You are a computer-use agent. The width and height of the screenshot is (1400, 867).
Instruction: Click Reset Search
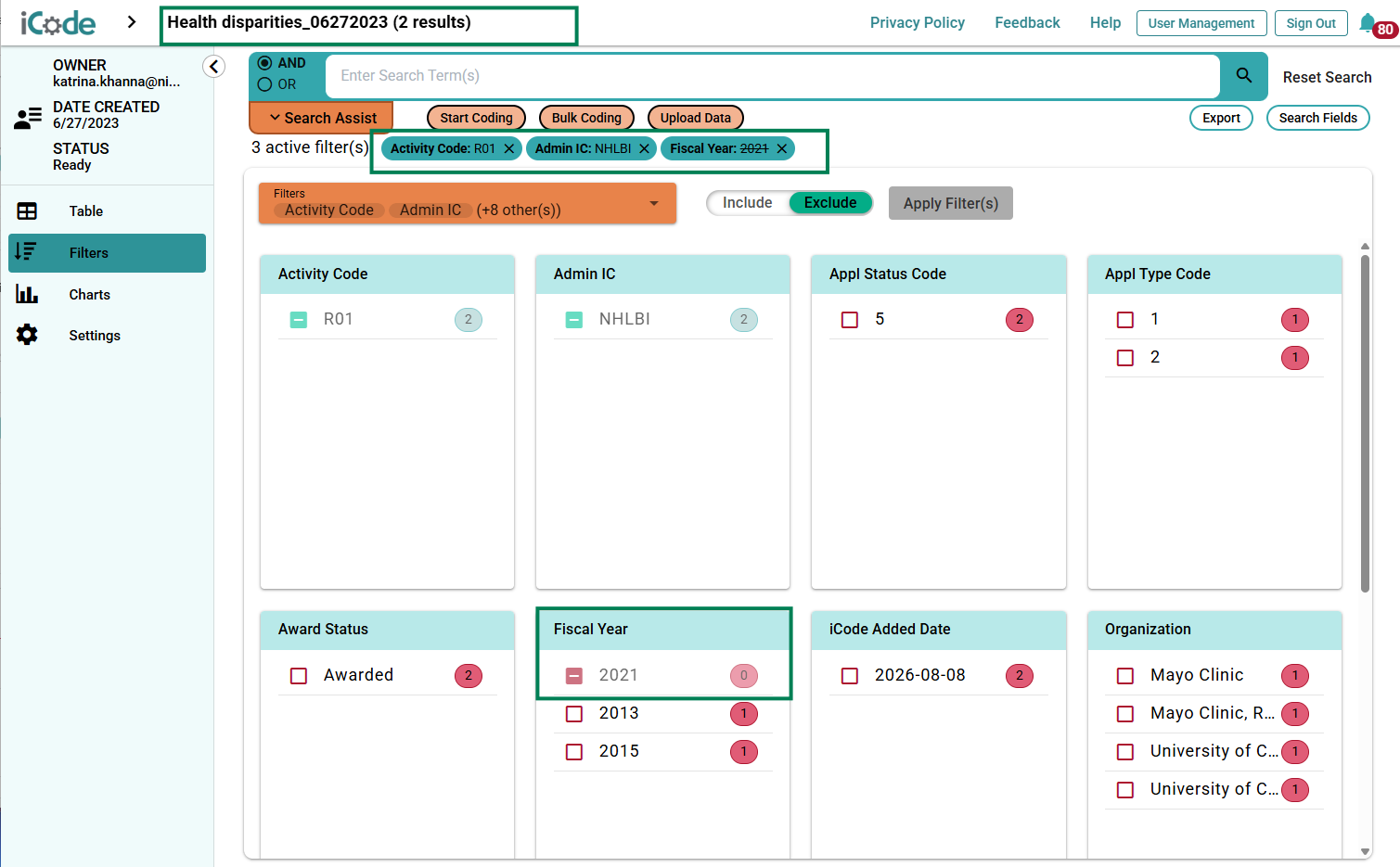[x=1327, y=77]
